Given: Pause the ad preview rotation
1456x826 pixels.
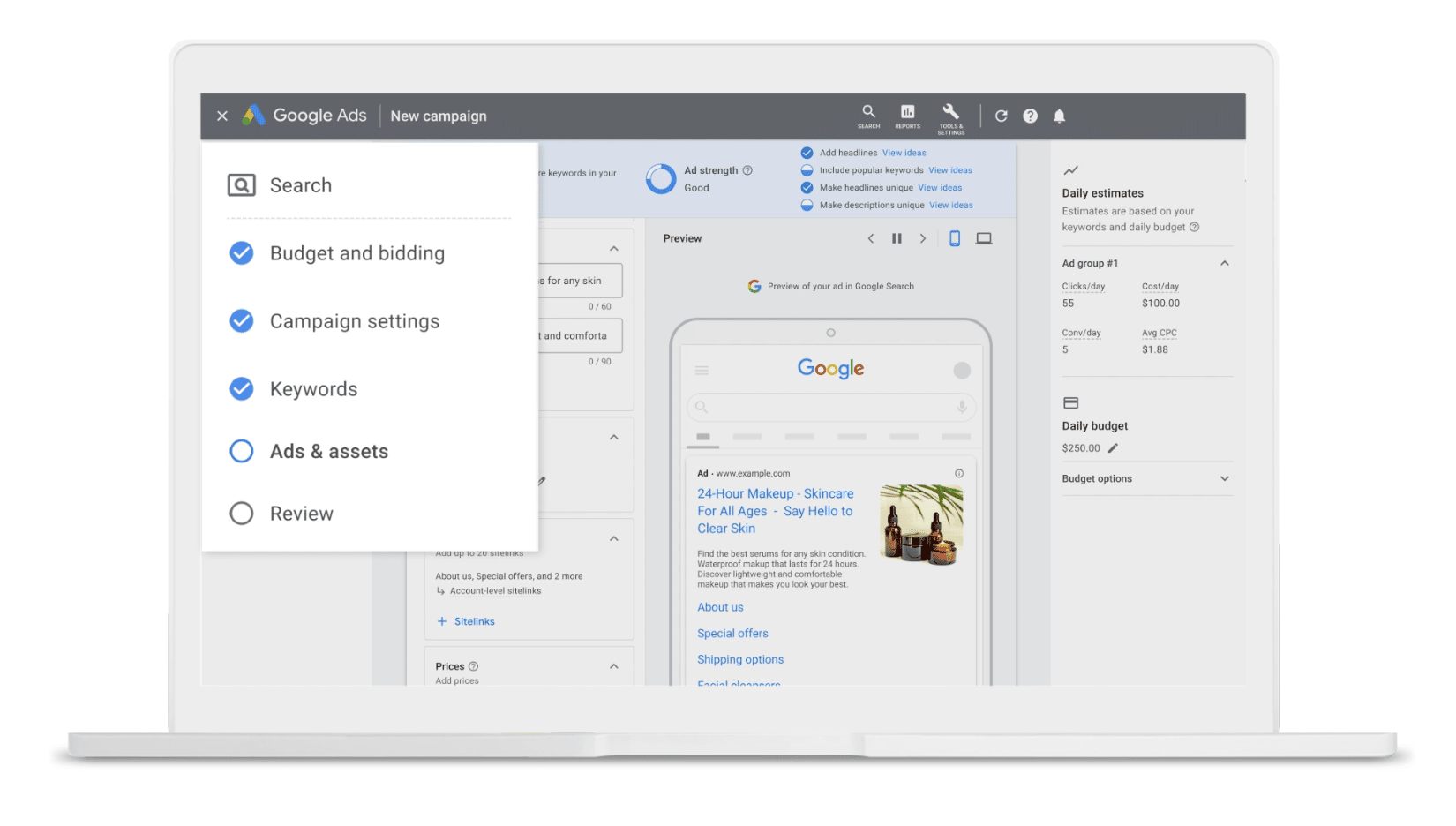Looking at the screenshot, I should [x=897, y=238].
